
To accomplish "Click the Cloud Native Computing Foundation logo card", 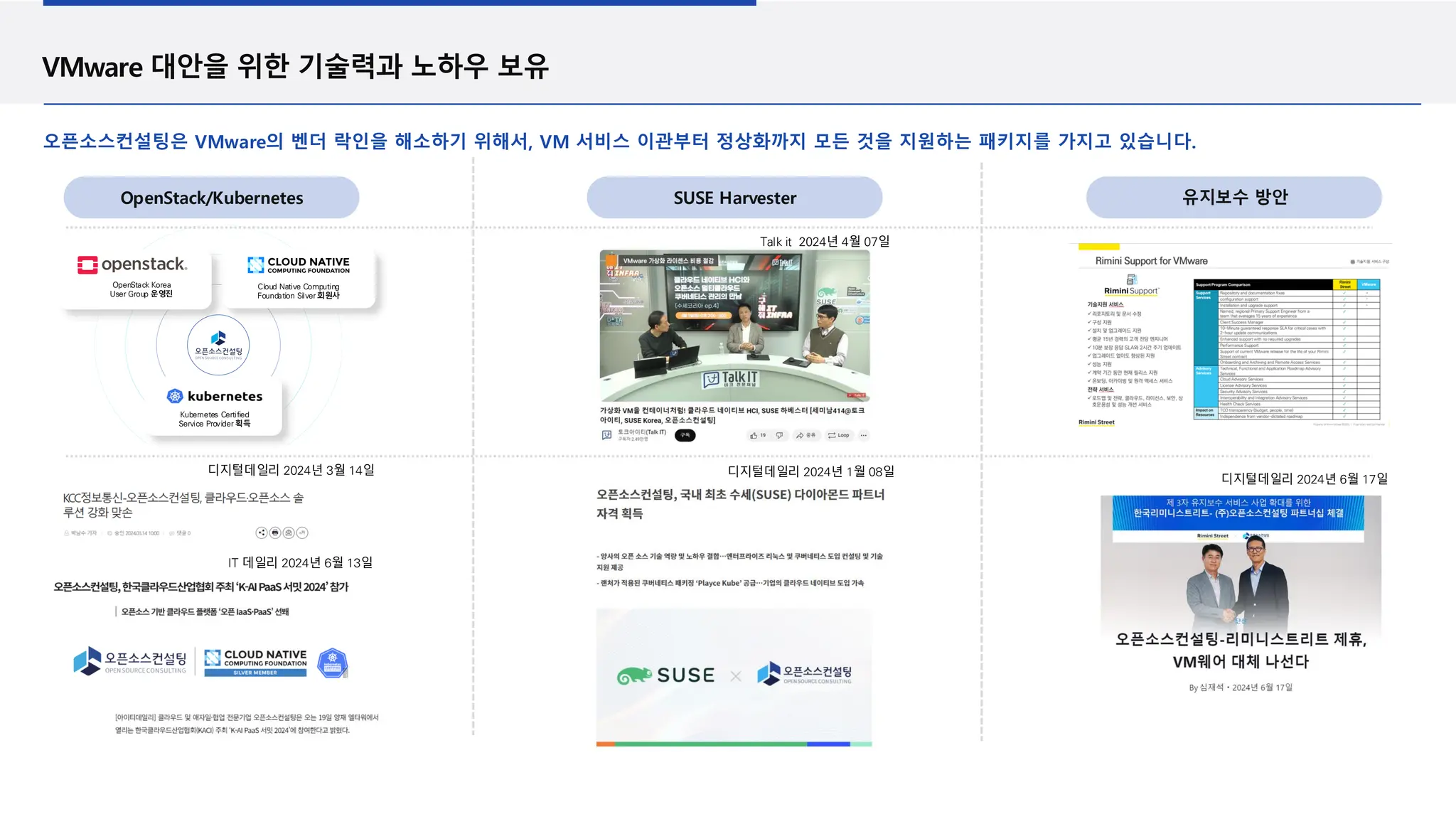I will [299, 277].
